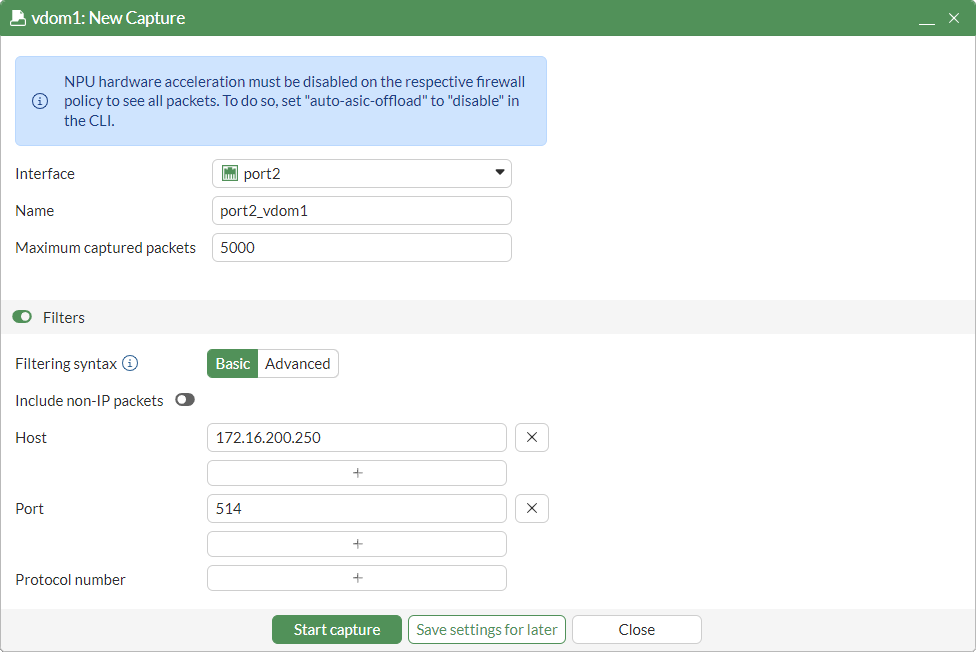This screenshot has width=976, height=652.
Task: Click the Start capture button
Action: click(336, 629)
